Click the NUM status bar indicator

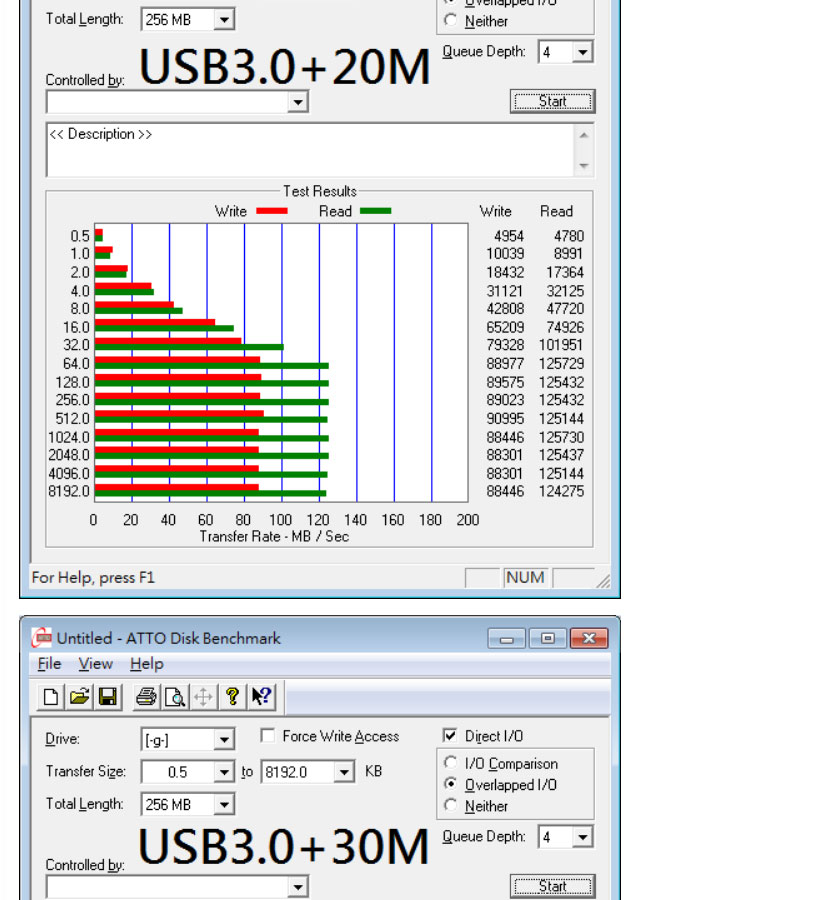525,577
